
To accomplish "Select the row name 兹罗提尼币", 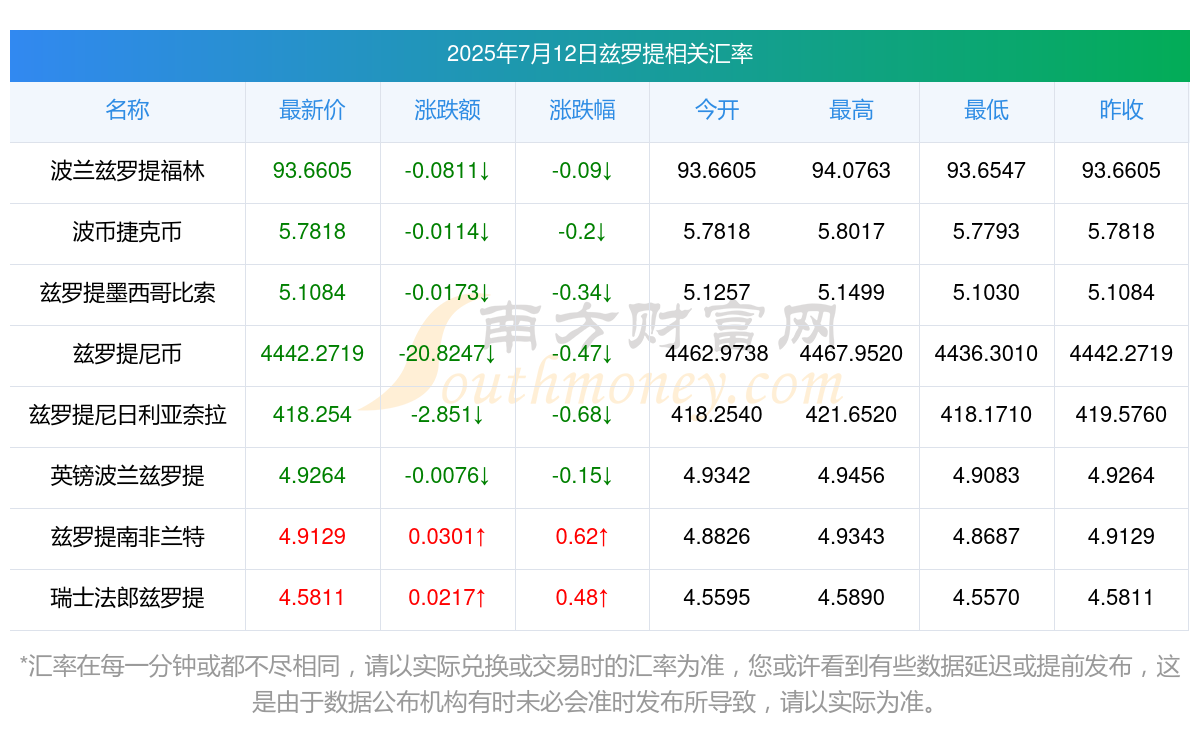I will [127, 354].
